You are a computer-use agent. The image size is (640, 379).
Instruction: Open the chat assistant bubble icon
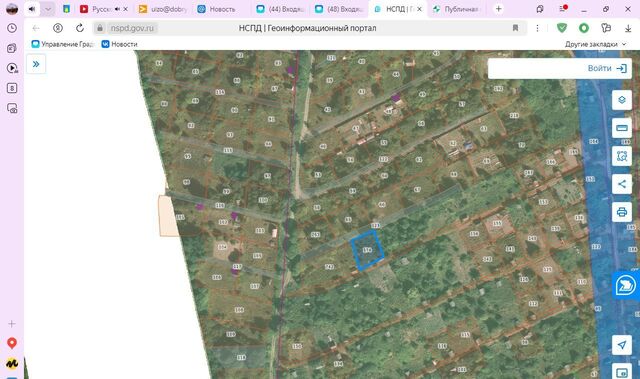(625, 285)
